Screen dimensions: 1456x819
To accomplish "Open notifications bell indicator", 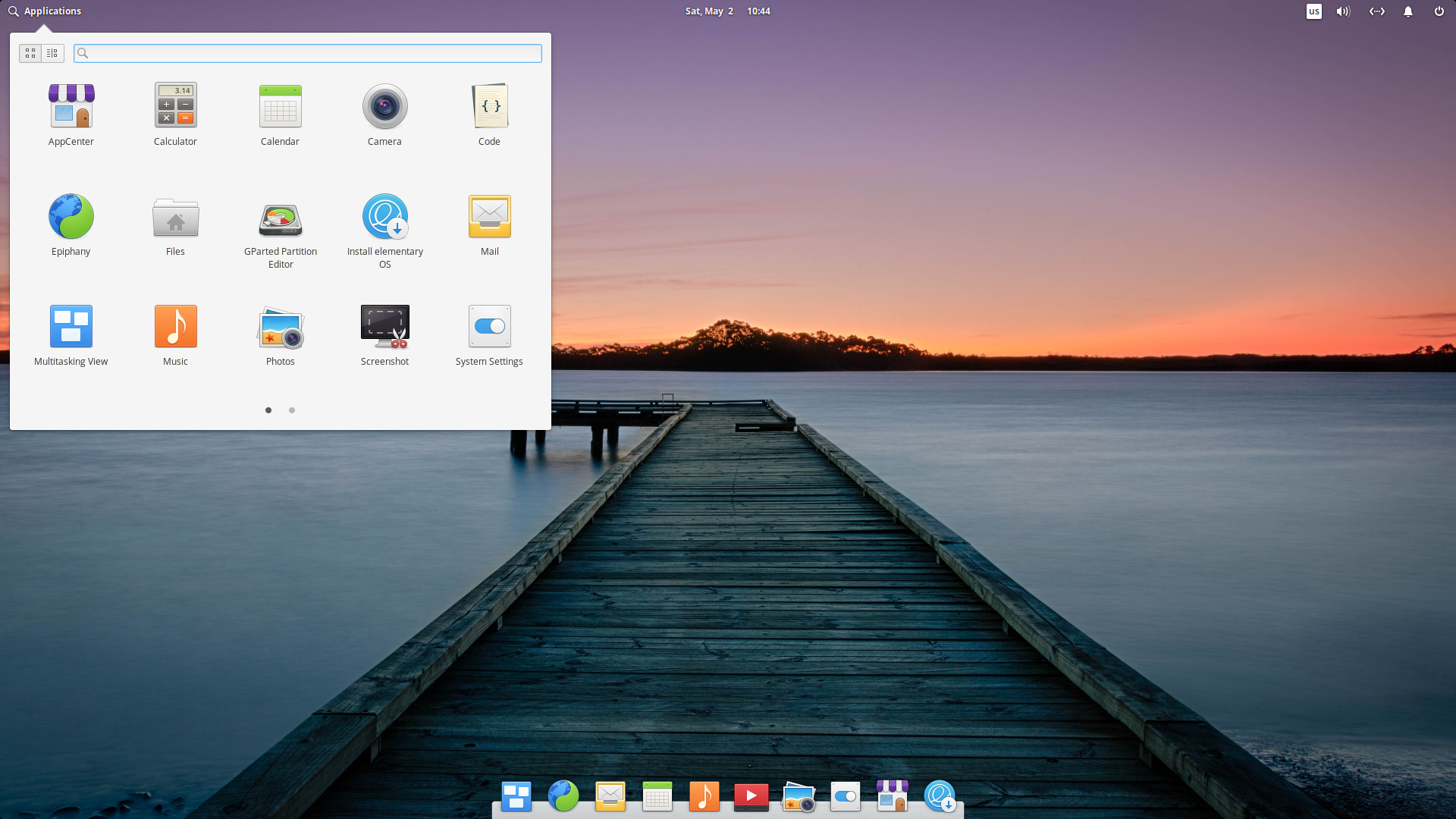I will click(1407, 11).
